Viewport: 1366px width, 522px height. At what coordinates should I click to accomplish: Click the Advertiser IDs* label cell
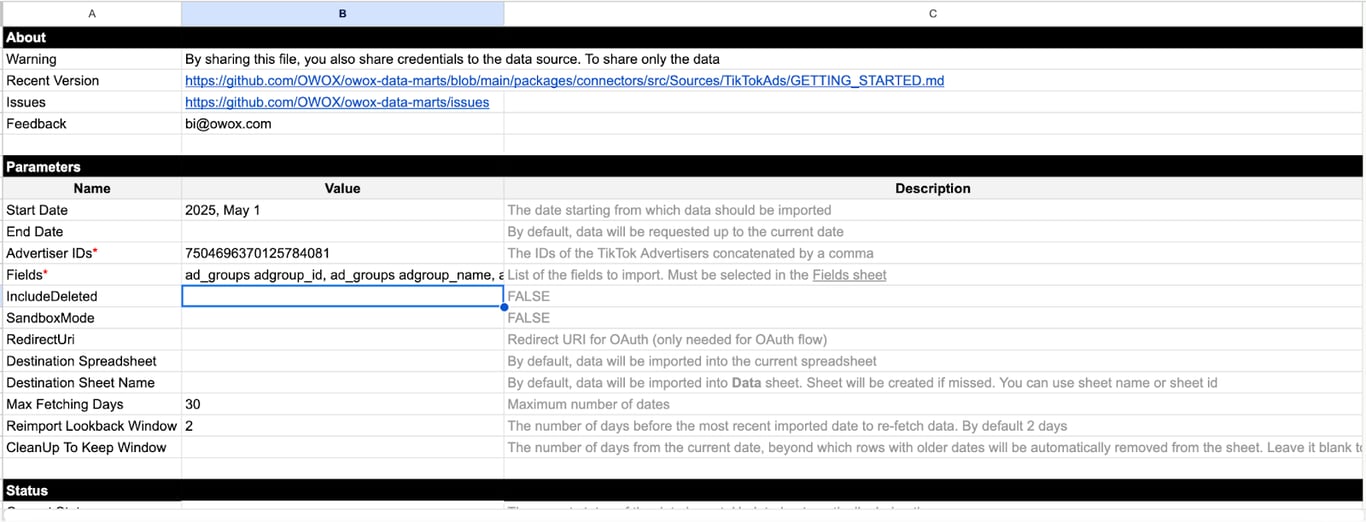click(x=92, y=253)
